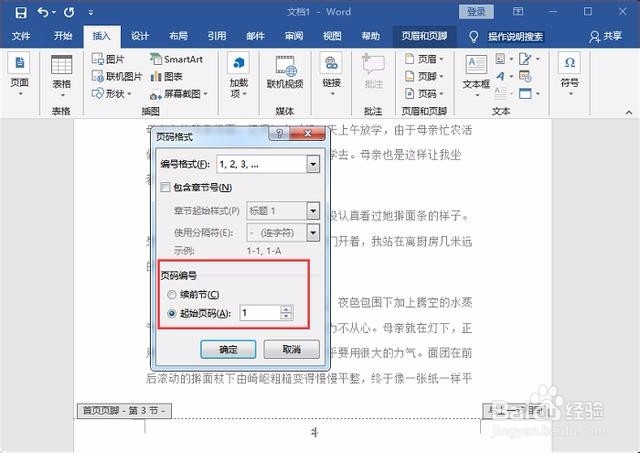Viewport: 640px width, 453px height.
Task: Open the 文本框 text box menu
Action: point(476,77)
